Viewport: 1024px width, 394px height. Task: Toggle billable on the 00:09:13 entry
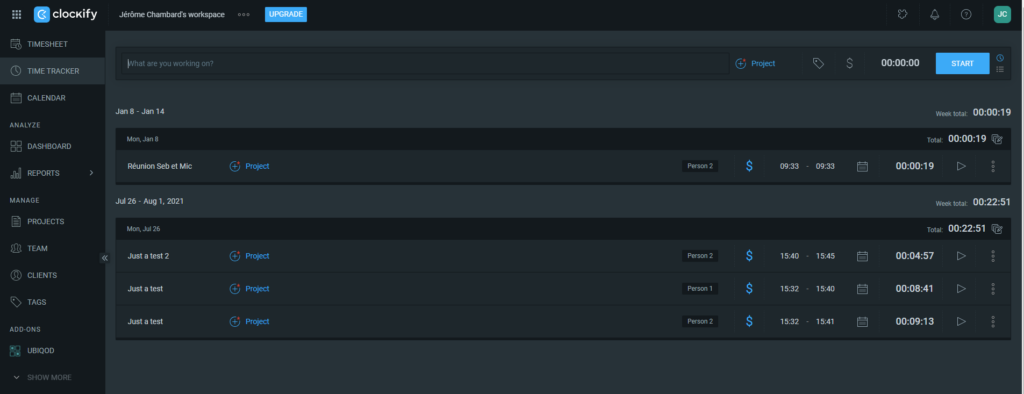click(749, 321)
